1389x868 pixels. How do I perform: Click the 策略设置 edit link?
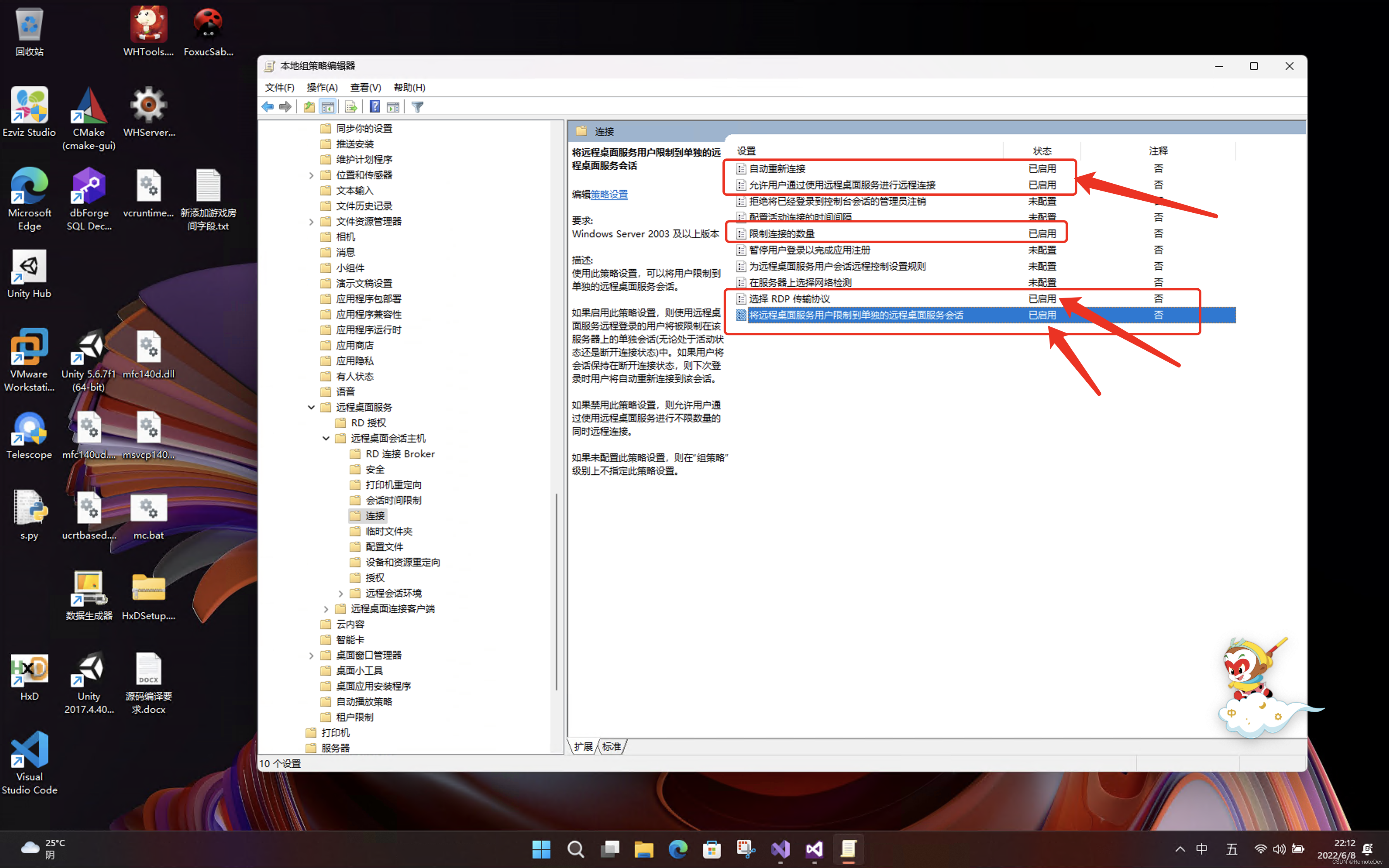coord(609,195)
